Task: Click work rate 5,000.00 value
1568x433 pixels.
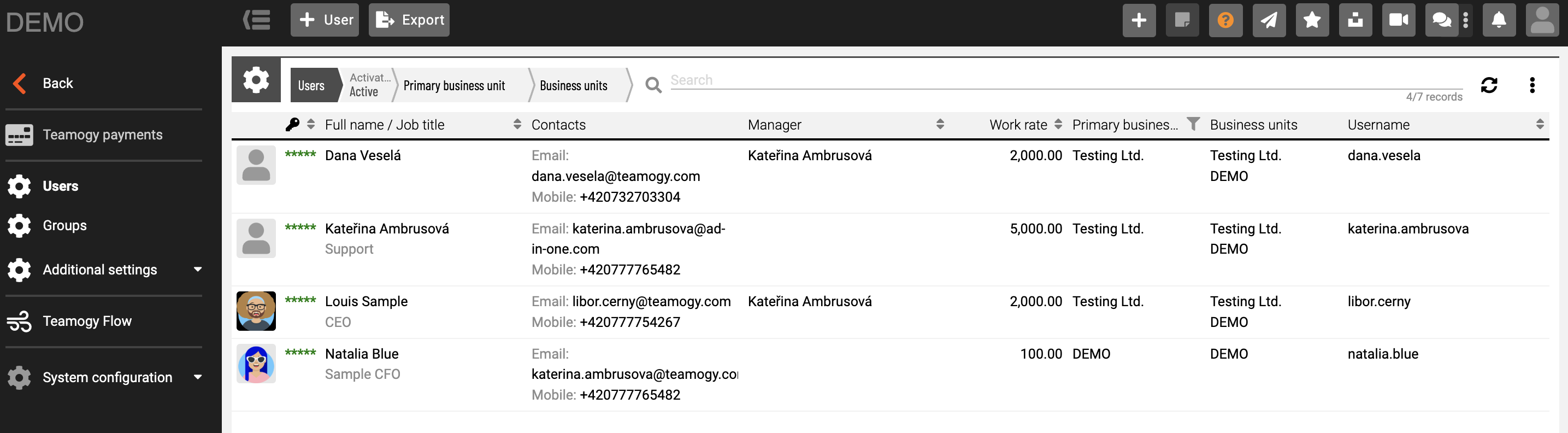Action: pos(1035,229)
